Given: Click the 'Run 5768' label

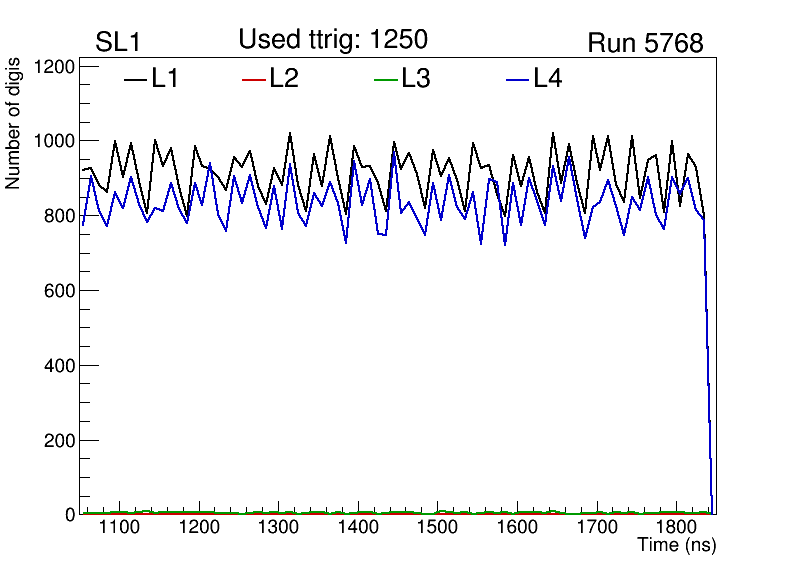Looking at the screenshot, I should pos(645,43).
